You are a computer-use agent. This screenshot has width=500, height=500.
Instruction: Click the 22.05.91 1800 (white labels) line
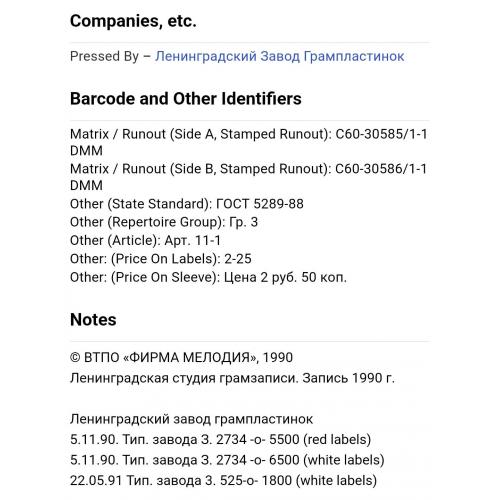223,481
